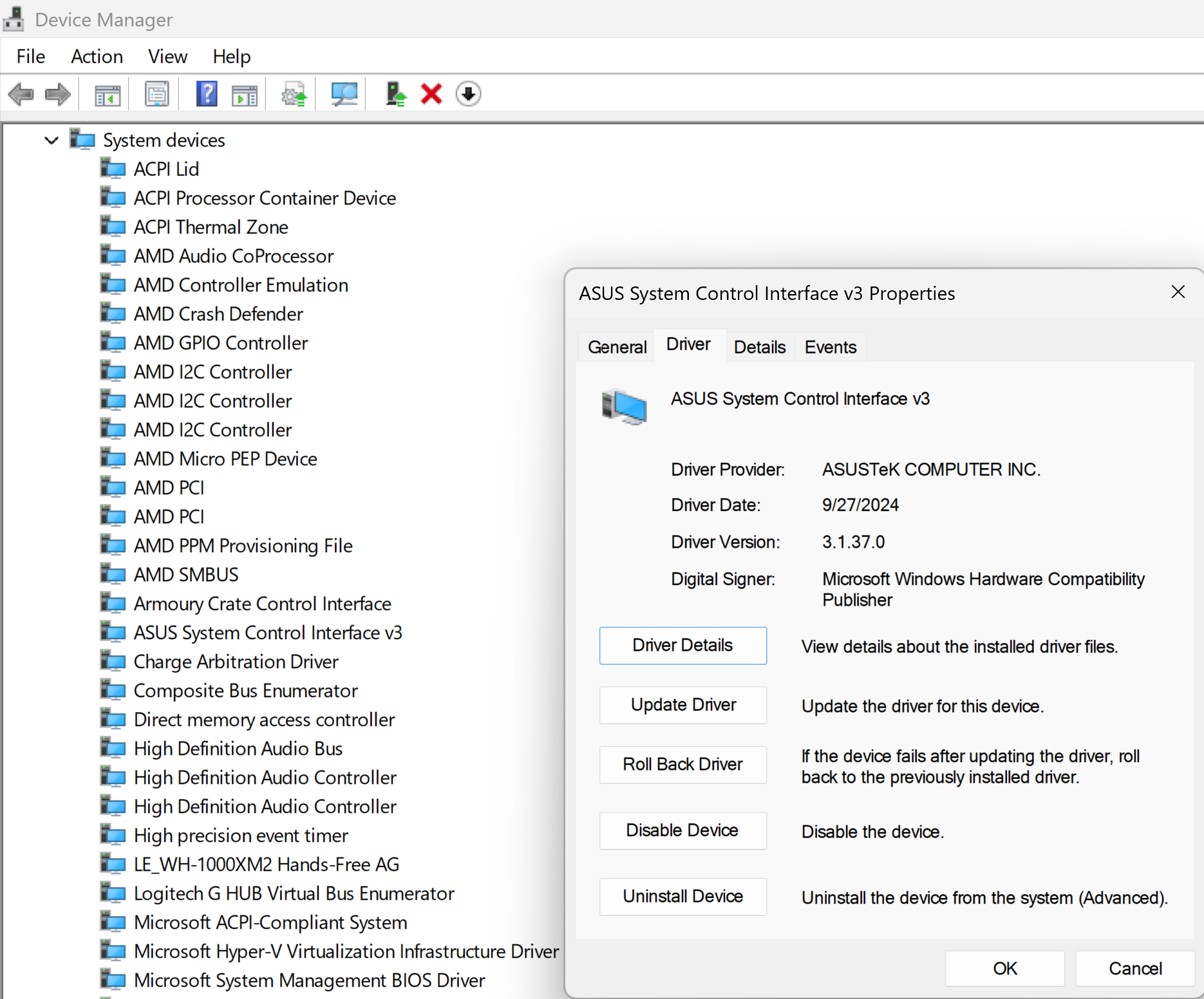Open the Help menu
The height and width of the screenshot is (999, 1204).
point(232,57)
